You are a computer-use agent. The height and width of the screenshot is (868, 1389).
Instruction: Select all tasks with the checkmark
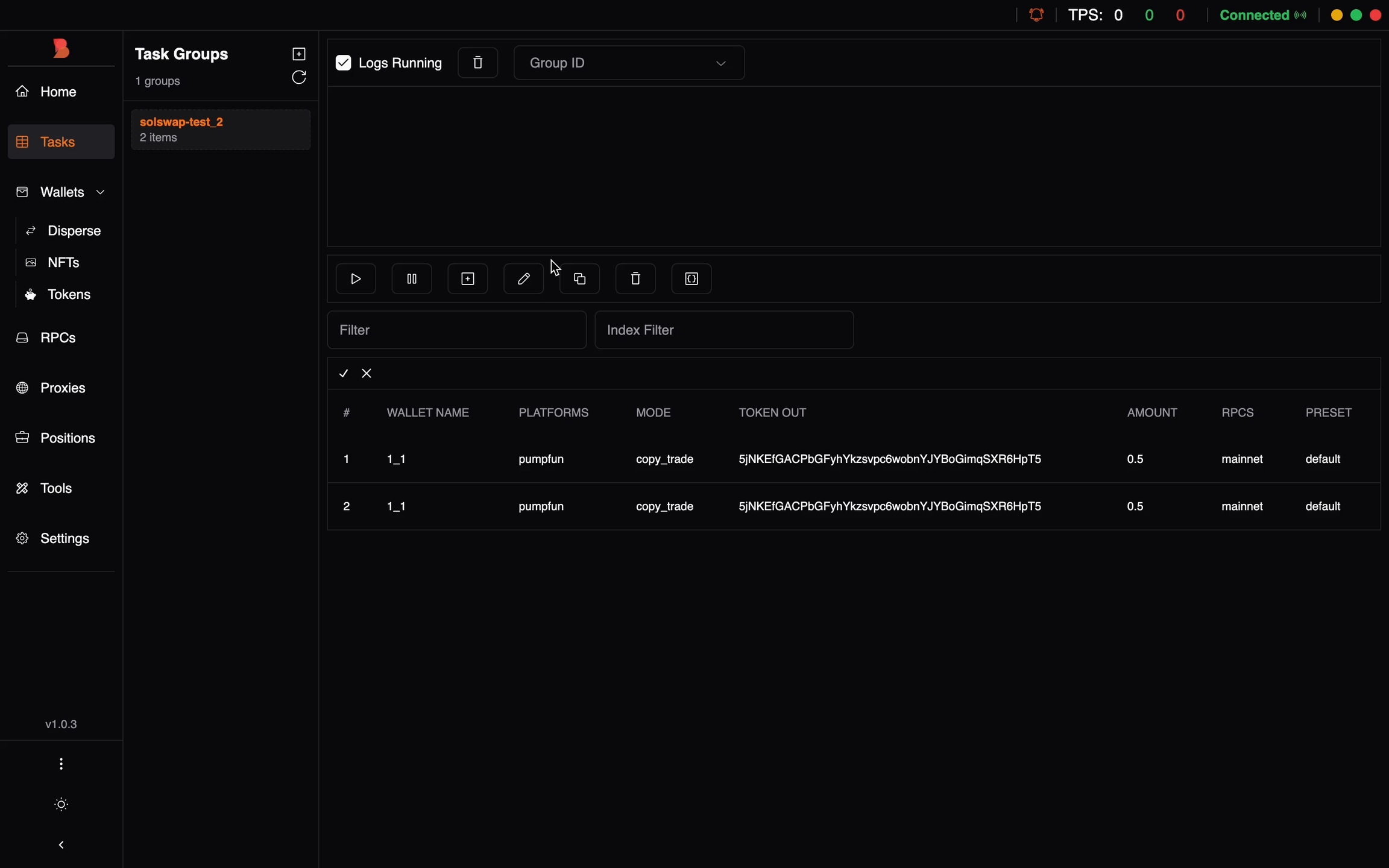(x=344, y=374)
